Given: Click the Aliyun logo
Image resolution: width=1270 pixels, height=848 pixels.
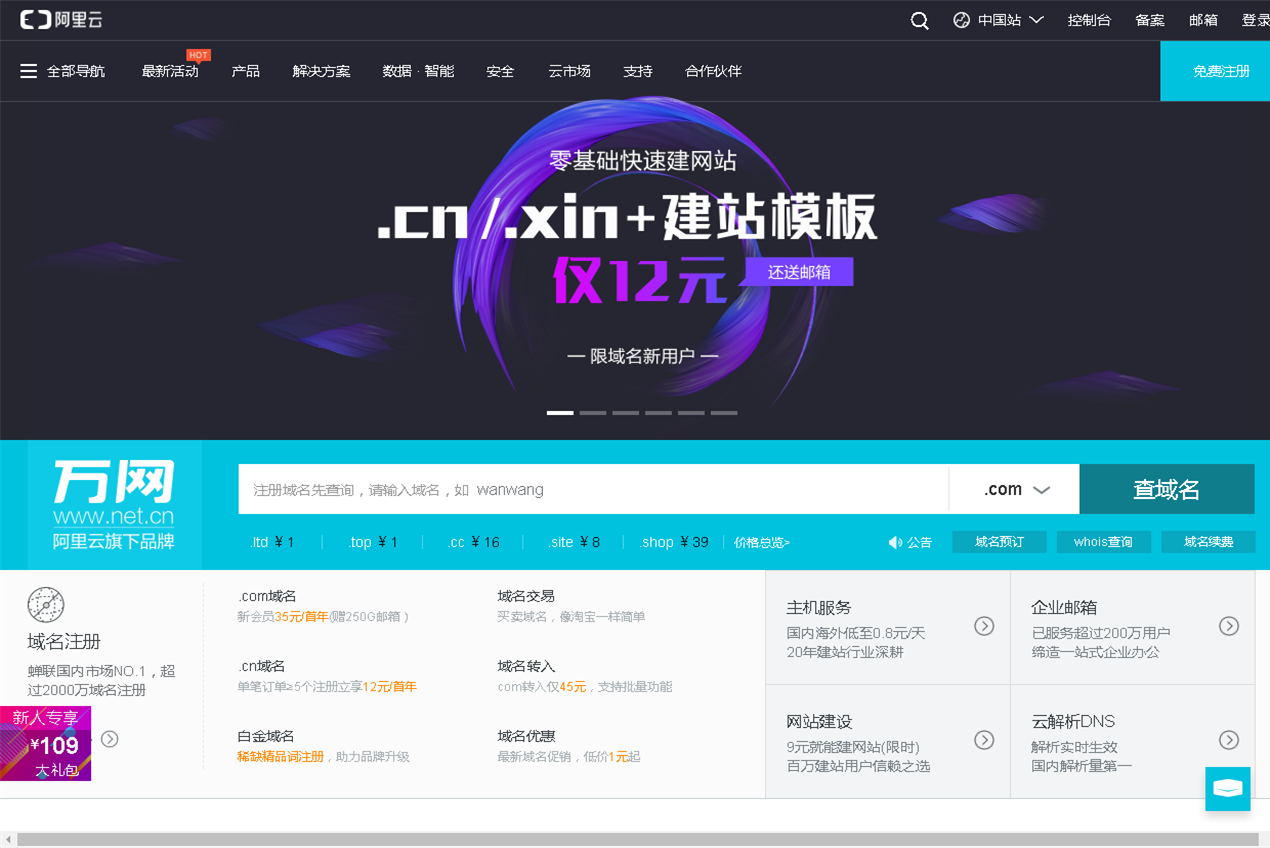Looking at the screenshot, I should [61, 19].
